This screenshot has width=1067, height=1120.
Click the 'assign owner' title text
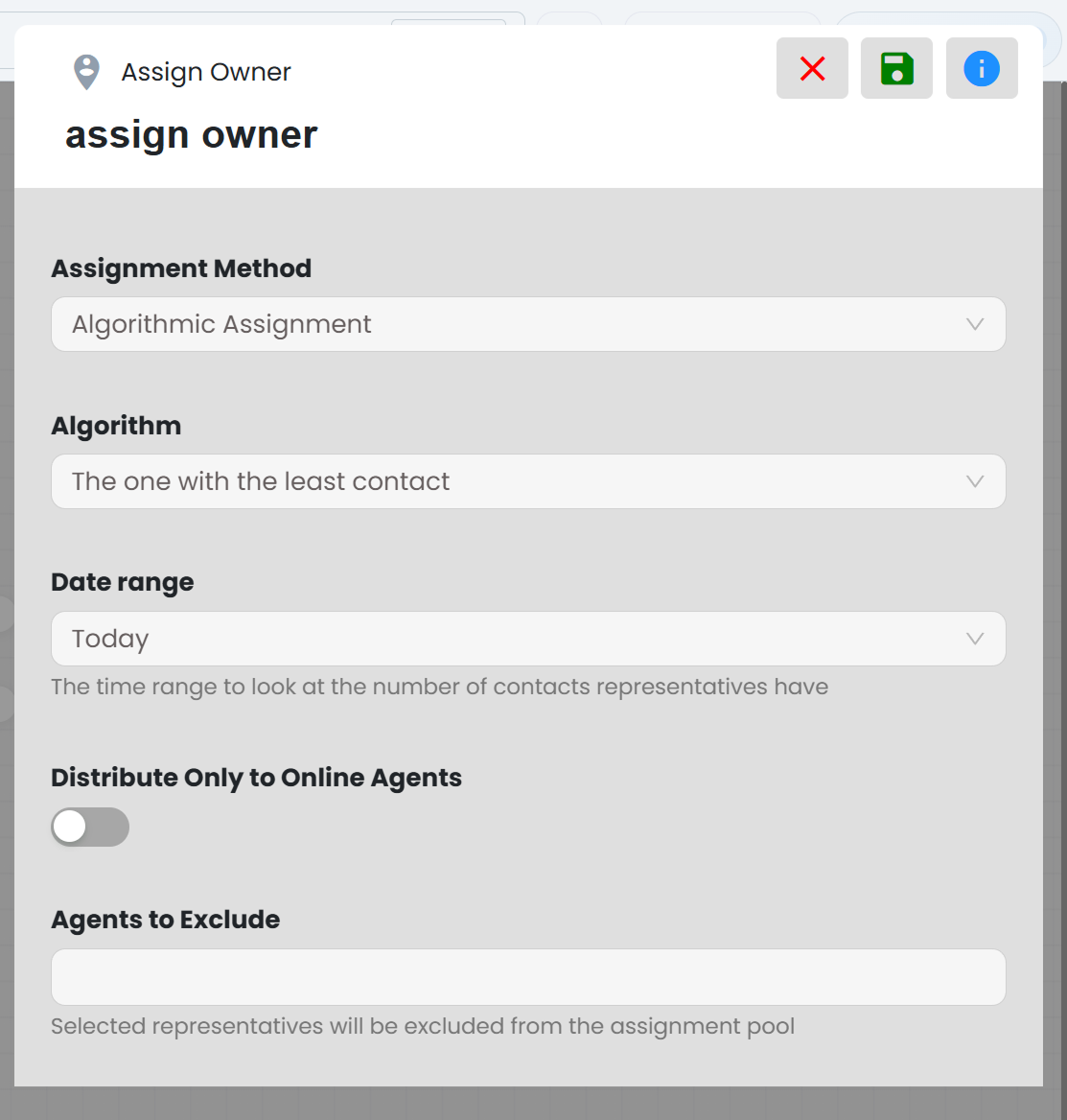click(x=192, y=135)
